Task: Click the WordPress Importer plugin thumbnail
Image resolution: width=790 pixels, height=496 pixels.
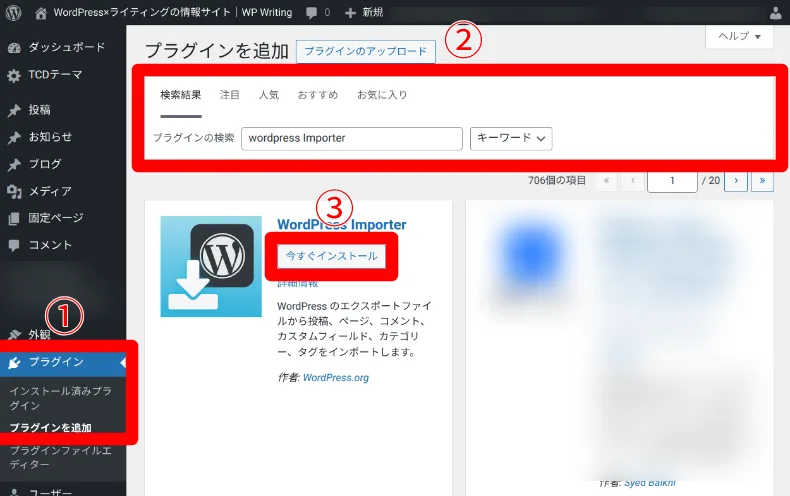Action: (211, 267)
